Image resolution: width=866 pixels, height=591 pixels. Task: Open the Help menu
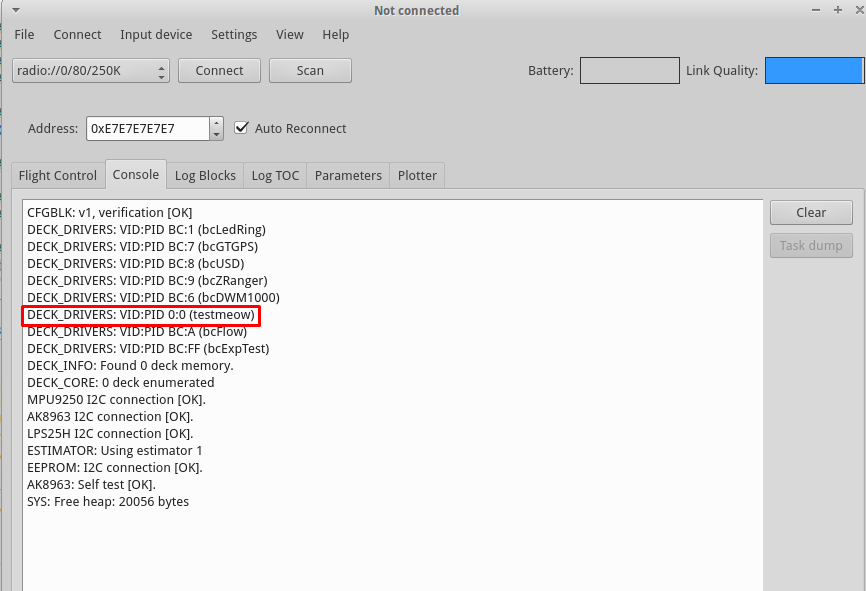point(336,34)
